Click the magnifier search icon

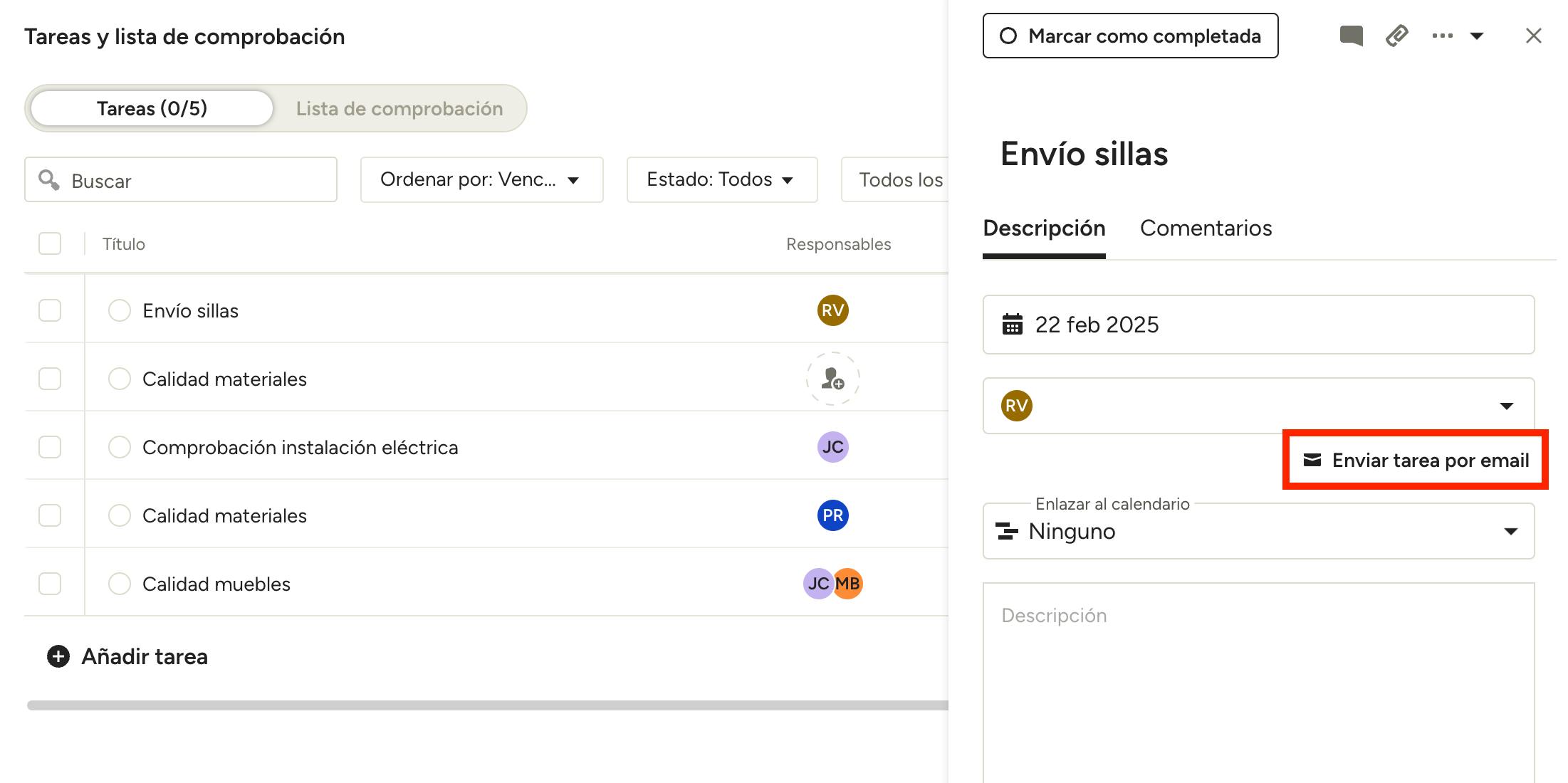click(x=48, y=180)
